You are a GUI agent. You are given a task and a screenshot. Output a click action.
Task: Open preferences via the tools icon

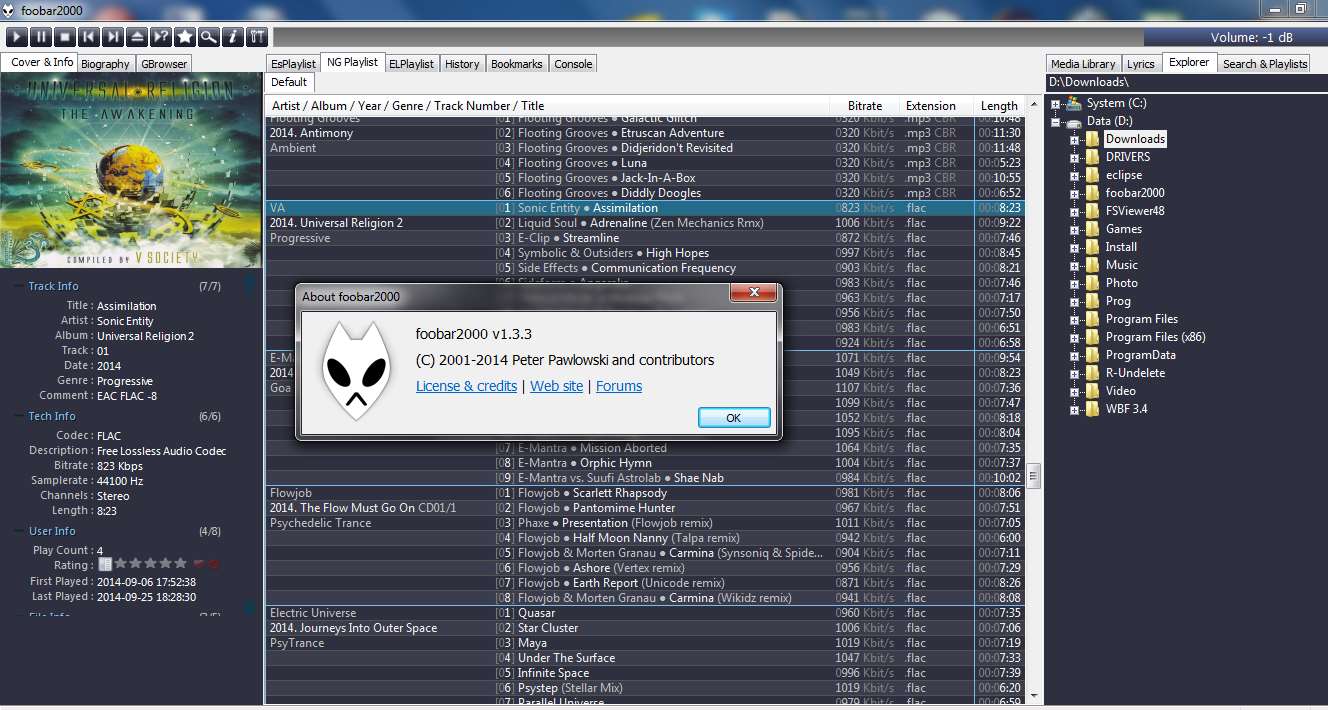tap(257, 37)
